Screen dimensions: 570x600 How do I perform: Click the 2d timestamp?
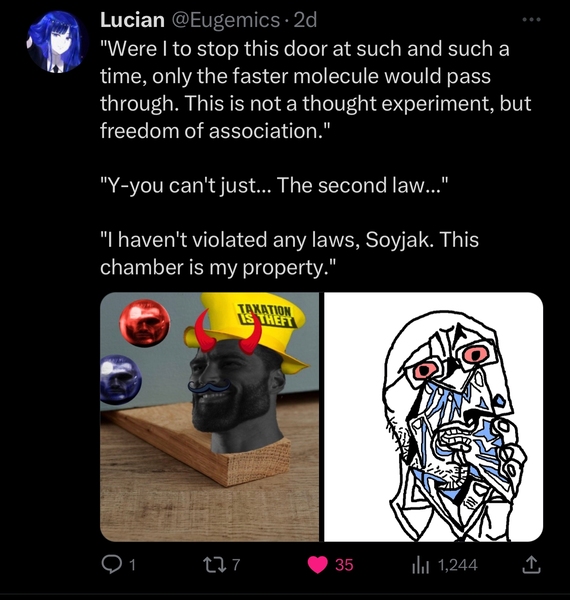coord(305,20)
